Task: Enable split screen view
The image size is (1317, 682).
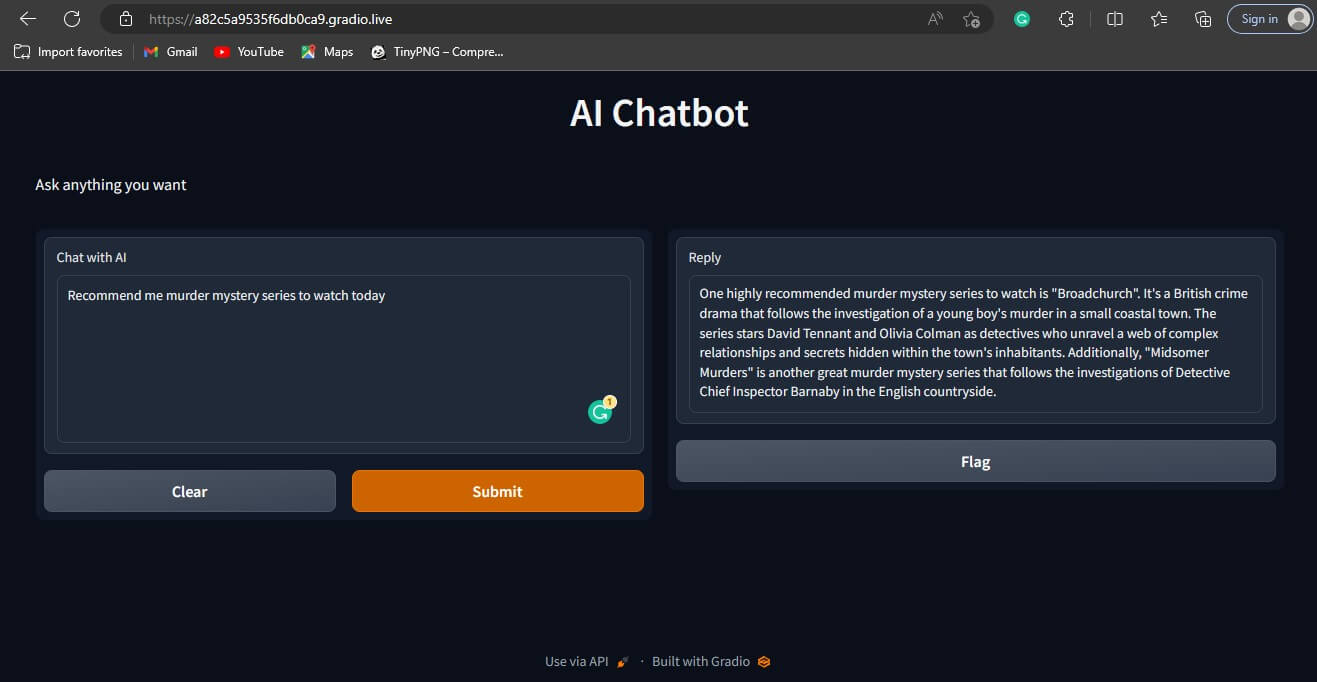Action: tap(1114, 19)
